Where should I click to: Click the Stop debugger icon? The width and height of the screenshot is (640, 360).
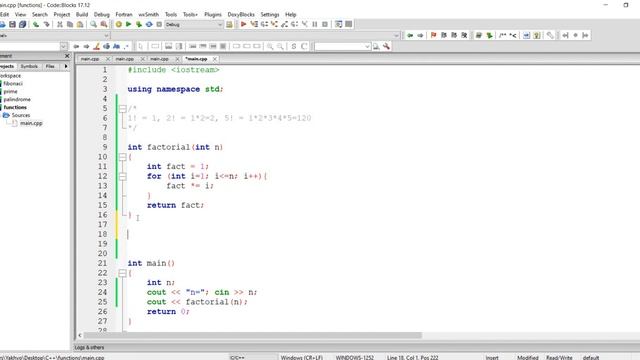click(x=325, y=24)
